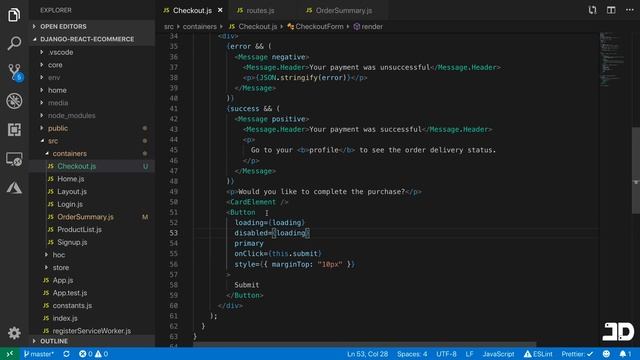Image resolution: width=640 pixels, height=360 pixels.
Task: Open the errors and warnings count
Action: (93, 354)
